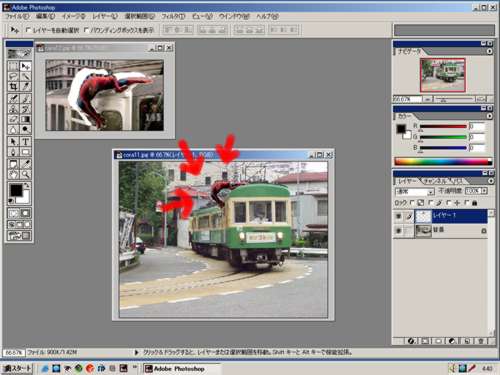Open レイヤー (Layer) menu
The width and height of the screenshot is (500, 375).
[105, 16]
